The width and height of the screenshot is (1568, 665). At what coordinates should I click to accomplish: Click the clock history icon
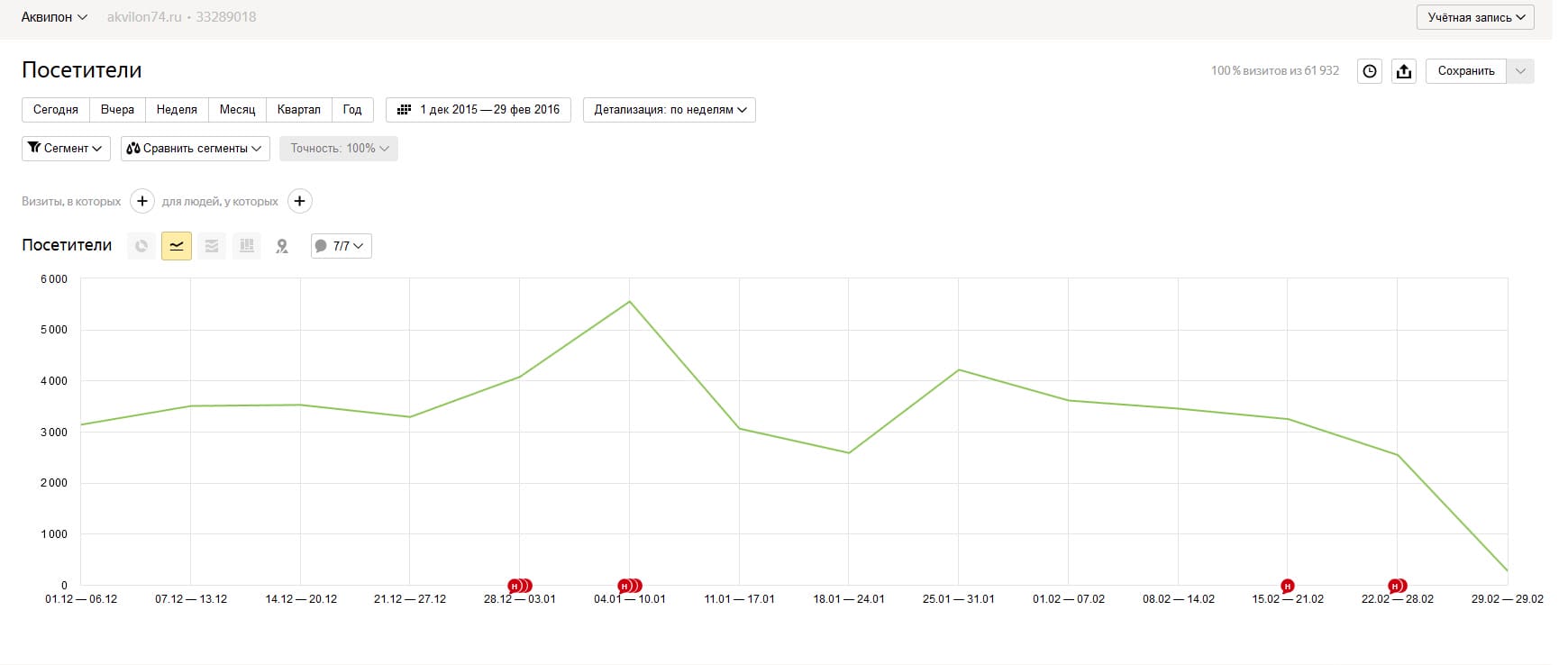1370,71
